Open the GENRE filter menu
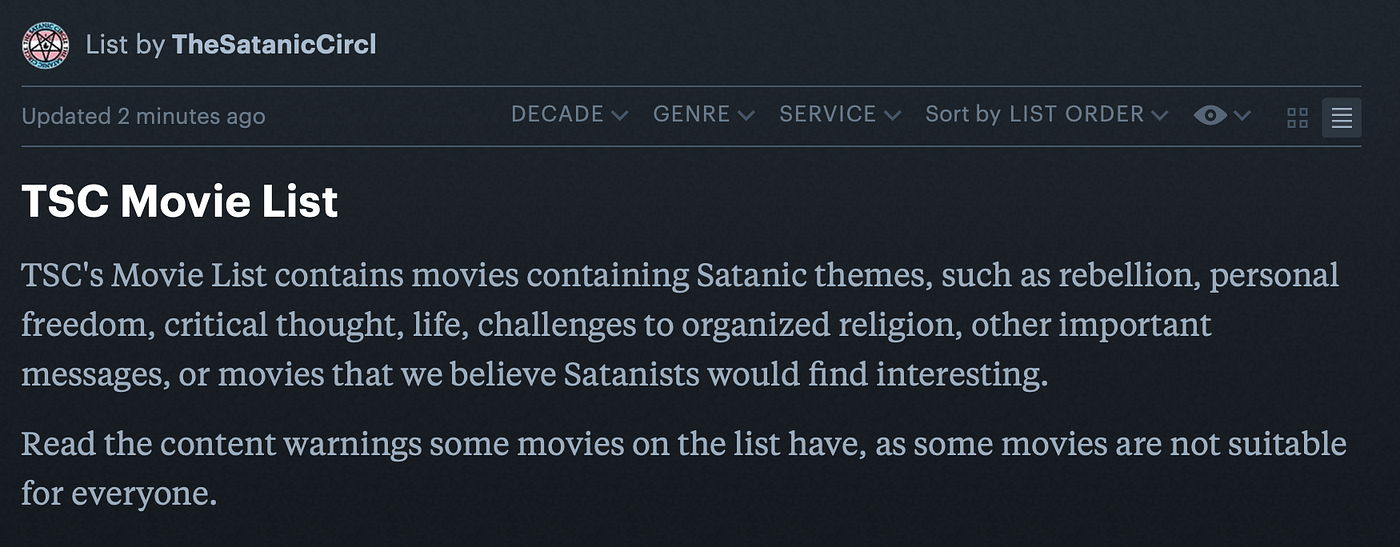Viewport: 1400px width, 547px height. [692, 114]
